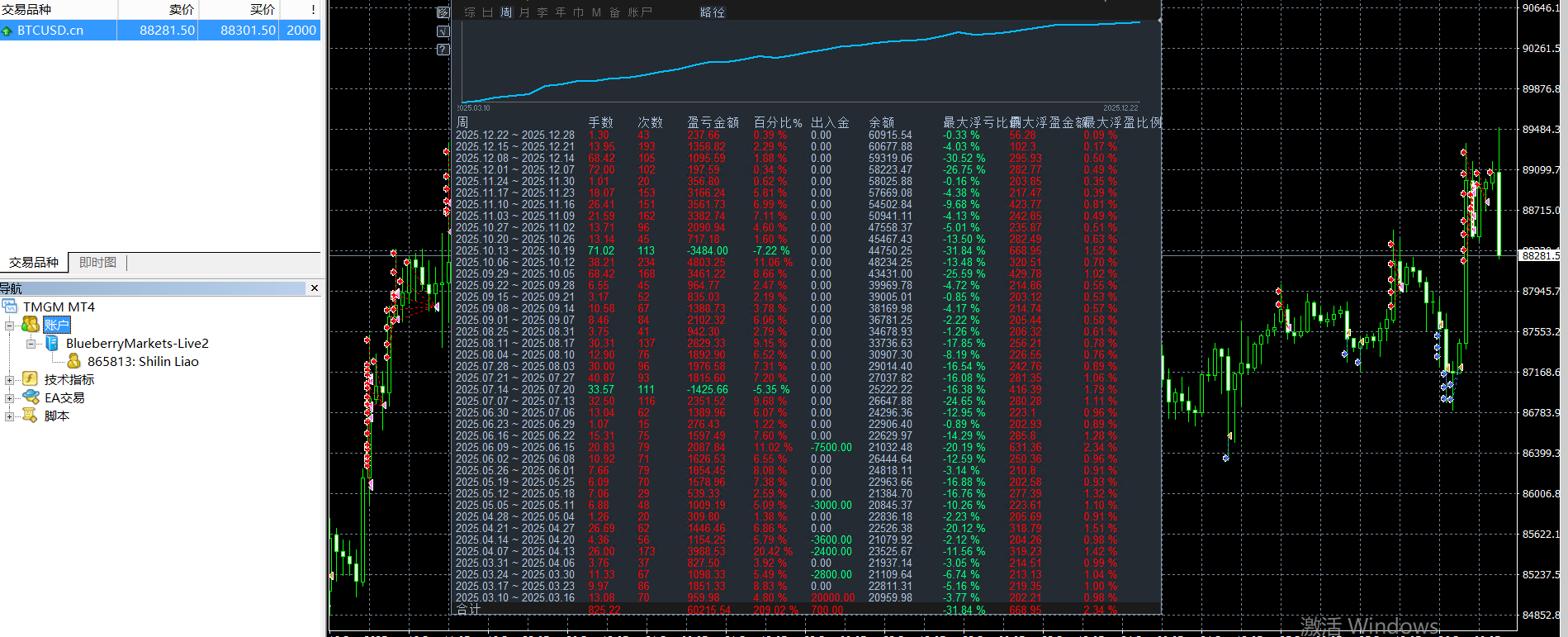
Task: Expand the 技术指标 tree node
Action: [10, 380]
